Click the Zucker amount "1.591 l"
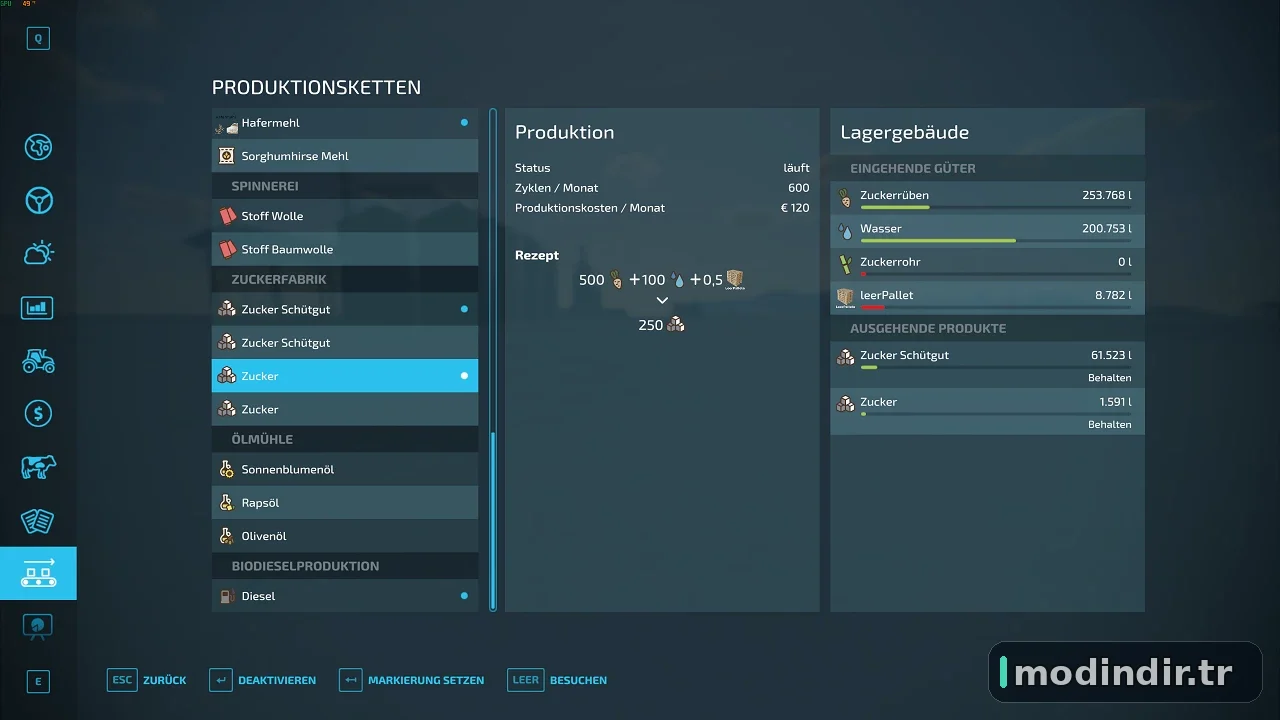 (1115, 402)
